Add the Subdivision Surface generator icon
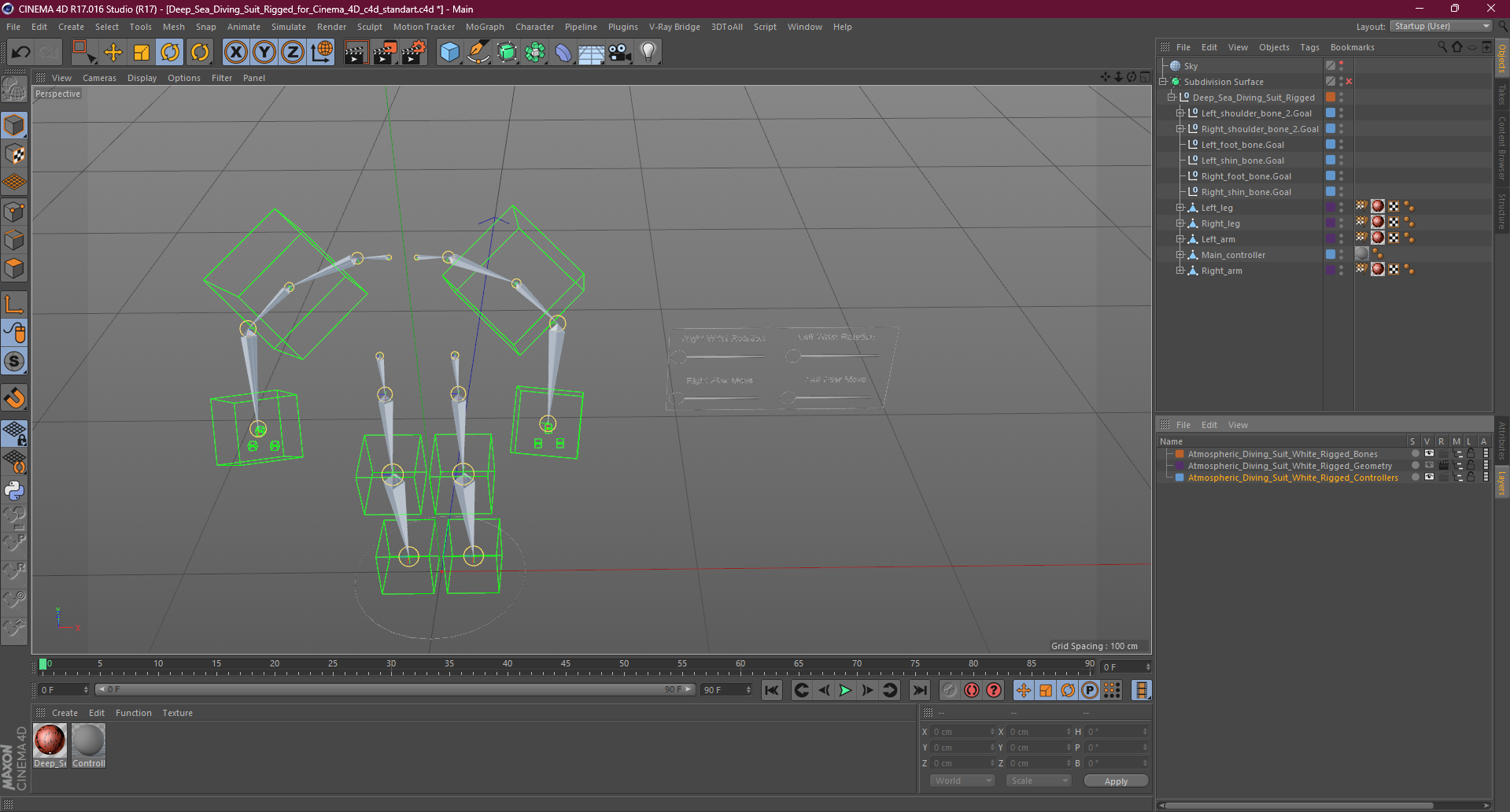The height and width of the screenshot is (812, 1510). click(507, 53)
